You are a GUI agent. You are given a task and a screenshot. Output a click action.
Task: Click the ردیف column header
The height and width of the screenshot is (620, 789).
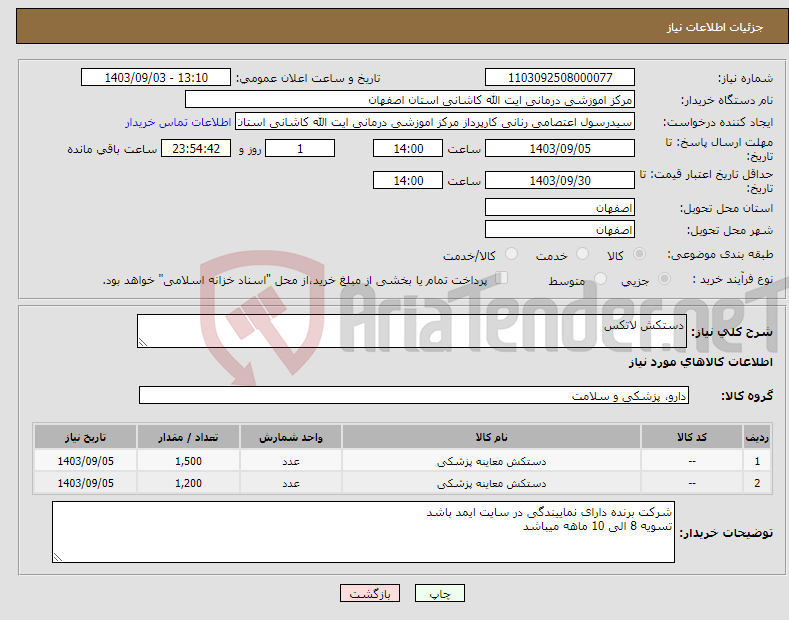(757, 437)
